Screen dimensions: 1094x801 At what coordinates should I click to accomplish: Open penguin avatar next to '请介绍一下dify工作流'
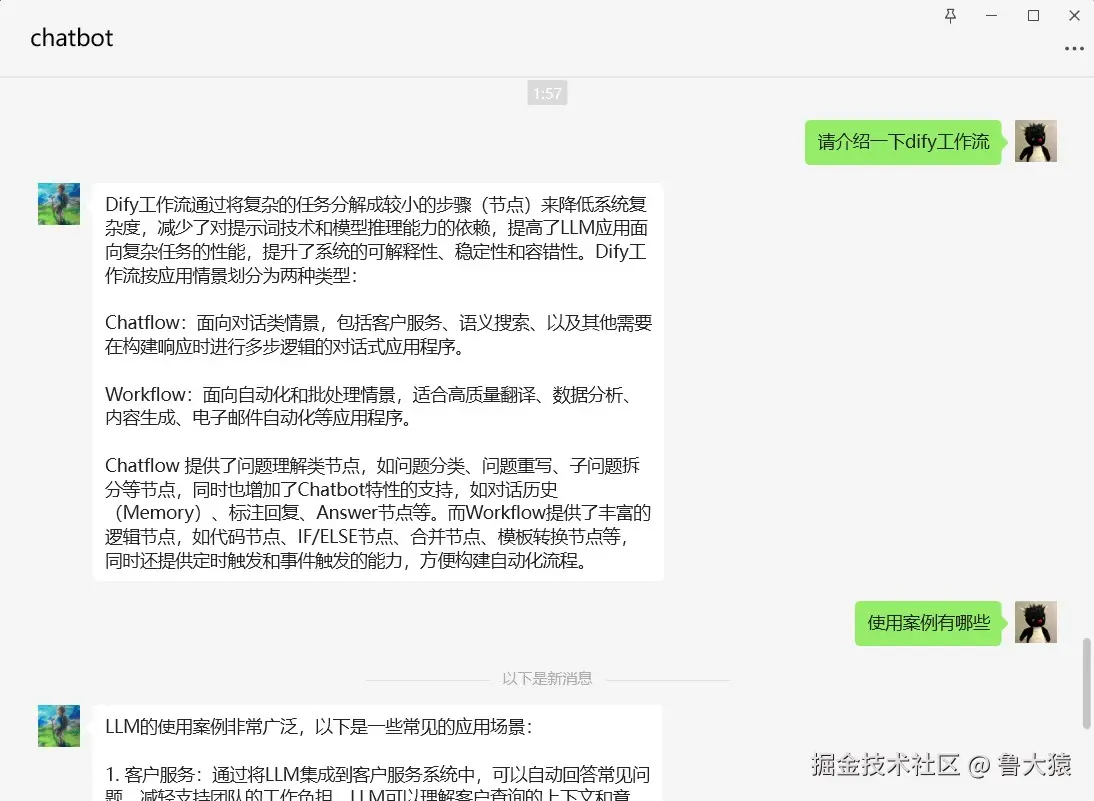pos(1035,141)
